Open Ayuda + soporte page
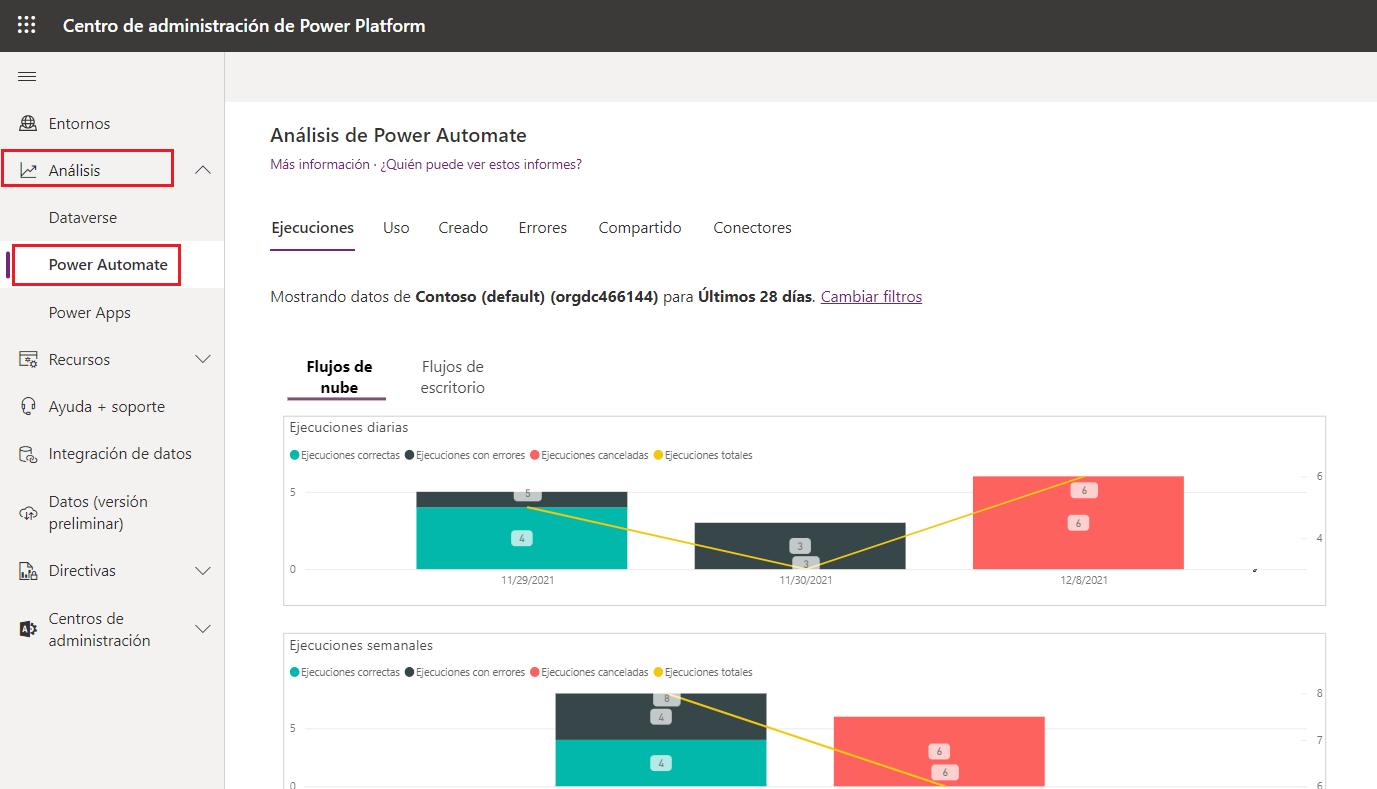Screen dimensions: 1377x789 click(112, 407)
